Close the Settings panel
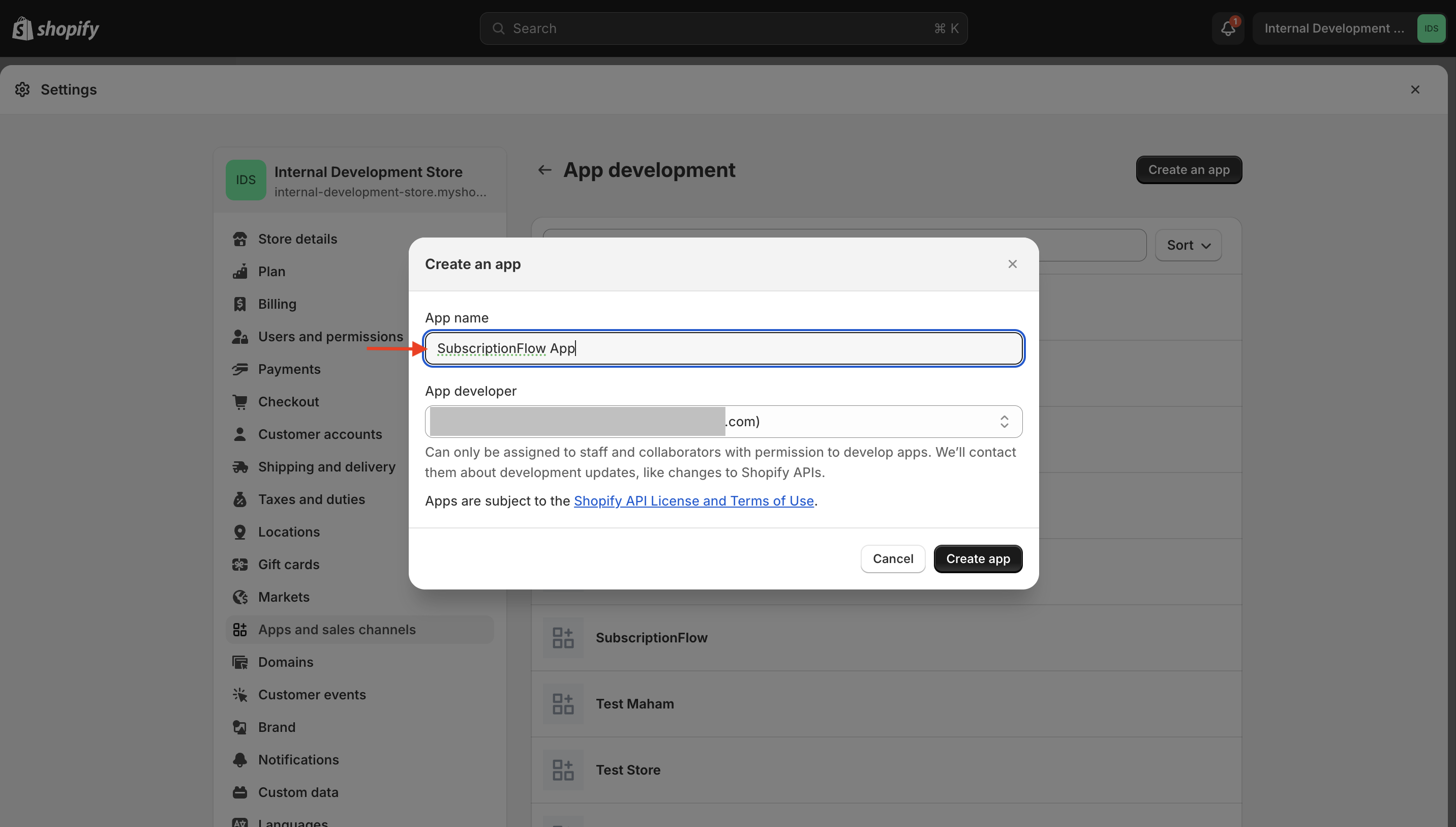The width and height of the screenshot is (1456, 827). [x=1415, y=89]
